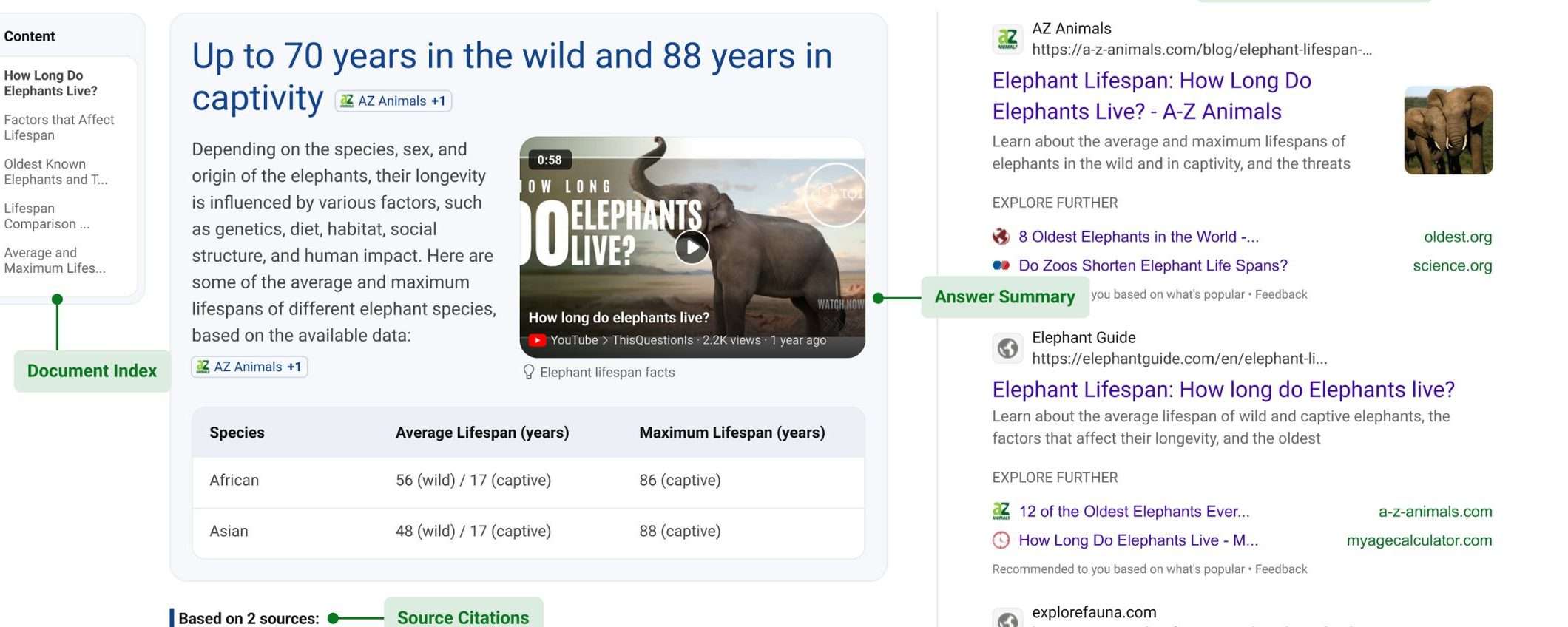This screenshot has width=1568, height=627.
Task: Click the explorefauna.com globe icon
Action: coord(1007,620)
